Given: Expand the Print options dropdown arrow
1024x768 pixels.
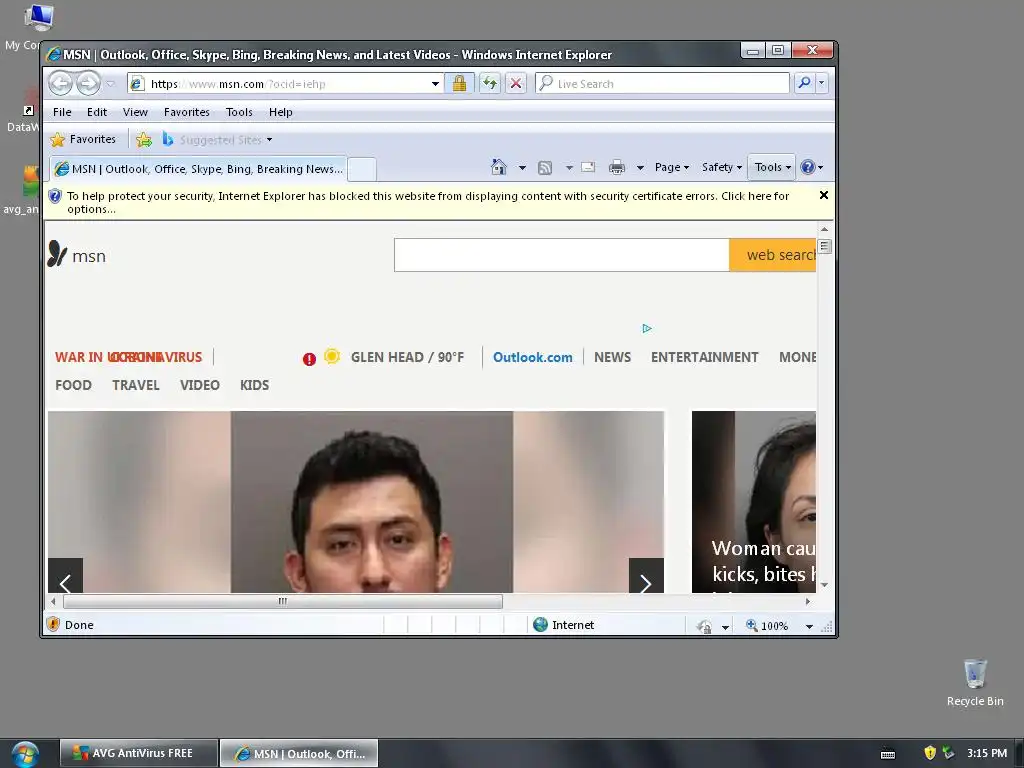Looking at the screenshot, I should pyautogui.click(x=640, y=168).
